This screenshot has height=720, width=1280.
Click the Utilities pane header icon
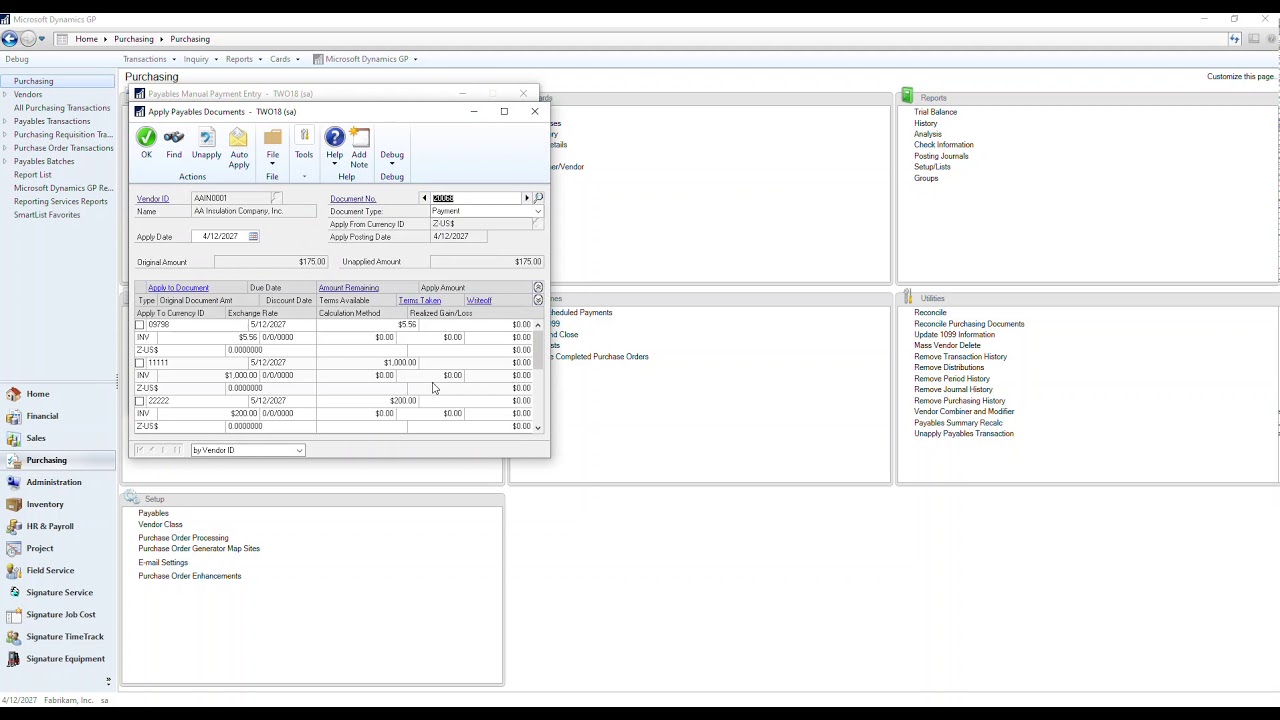click(x=907, y=297)
